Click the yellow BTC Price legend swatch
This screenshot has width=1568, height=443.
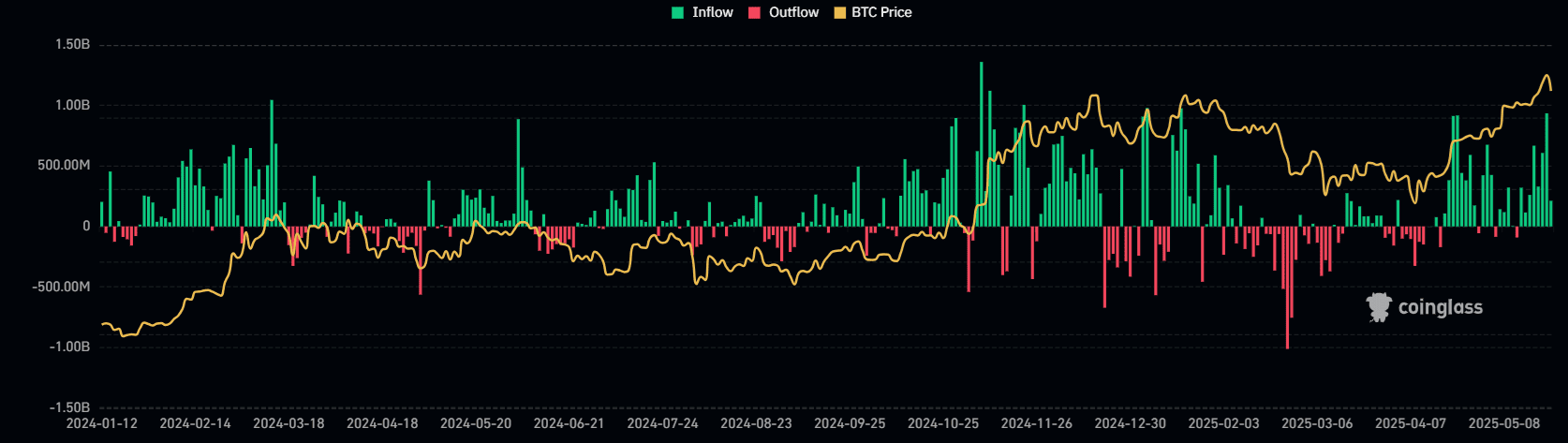pyautogui.click(x=839, y=12)
